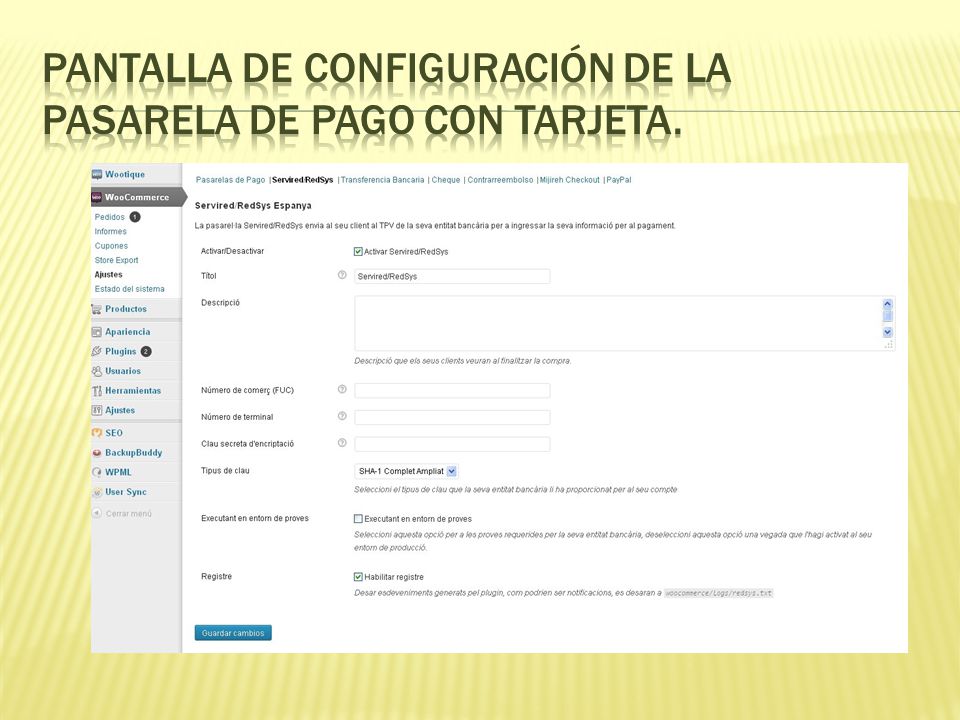Viewport: 960px width, 720px height.
Task: Open the Usuarios menu
Action: (x=122, y=371)
